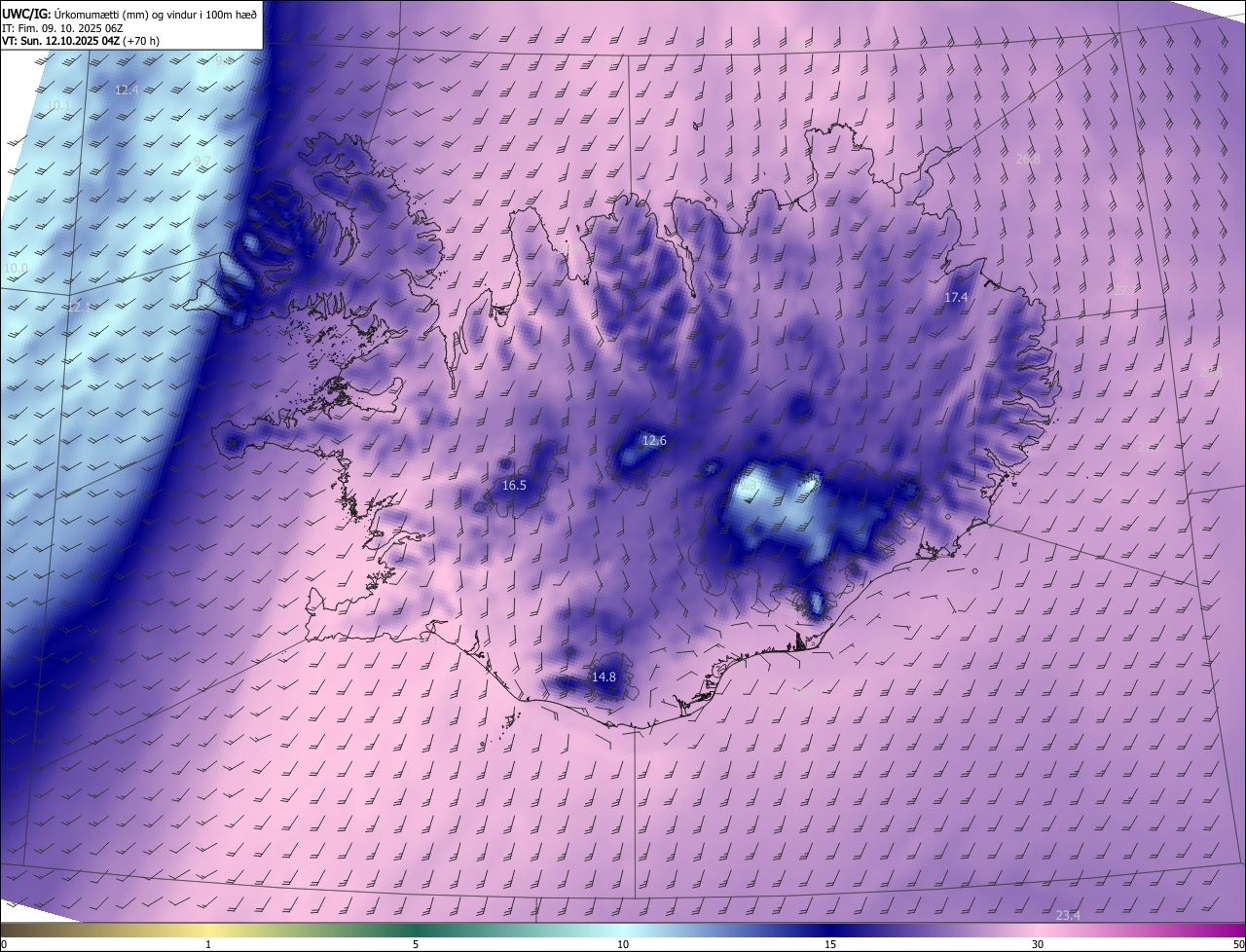Click the 10.0 value label on the map
The height and width of the screenshot is (952, 1246).
(16, 268)
